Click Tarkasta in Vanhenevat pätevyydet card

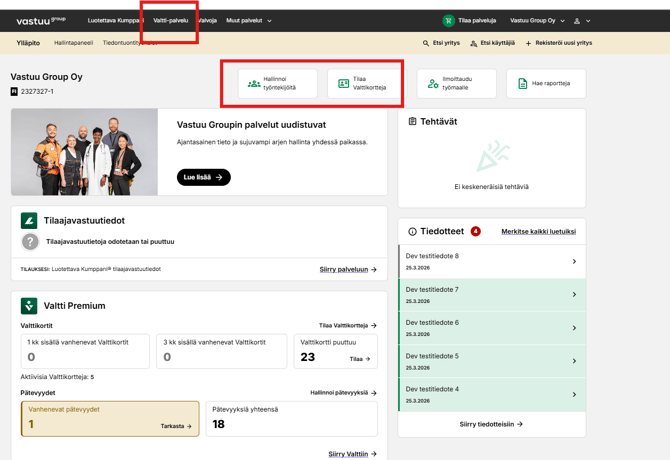pos(176,426)
